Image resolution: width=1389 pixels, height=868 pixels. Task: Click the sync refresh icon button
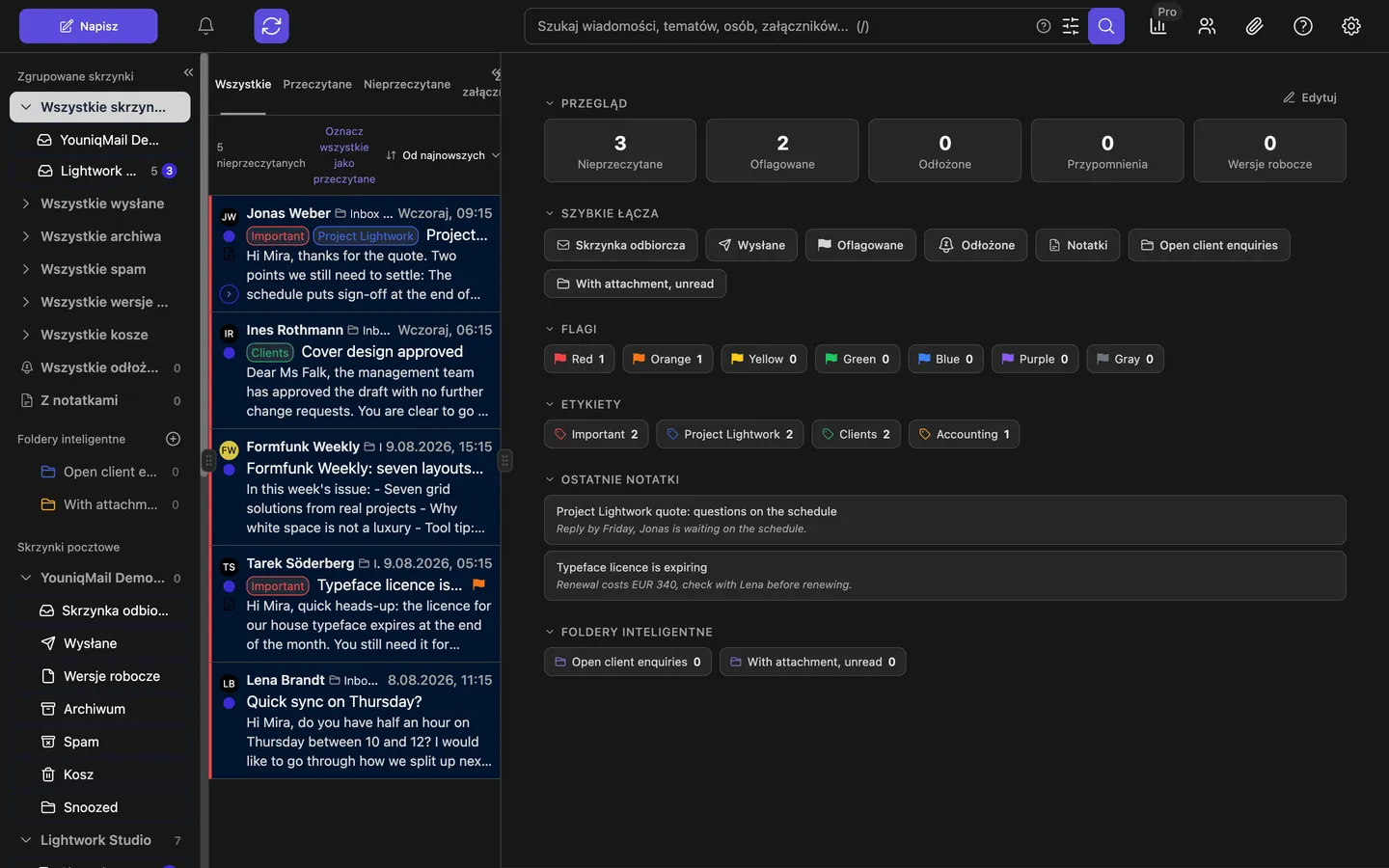tap(271, 26)
